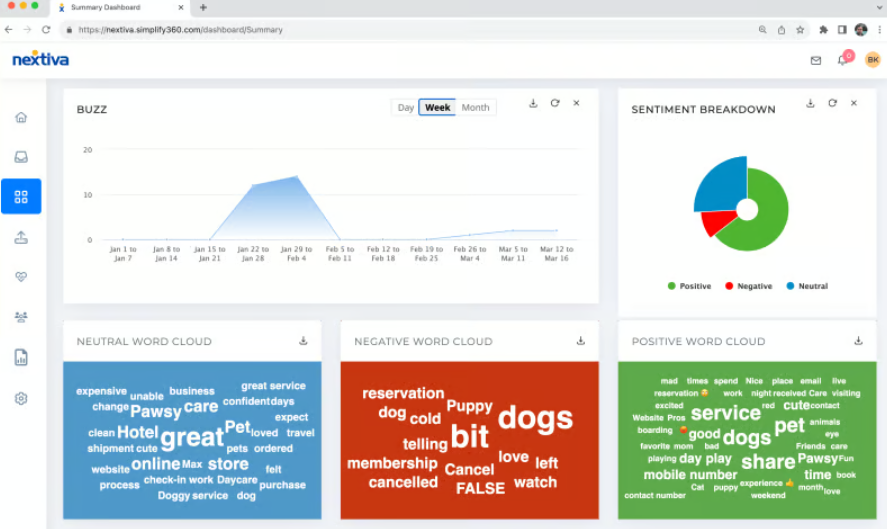Click the Nextiva logo
The height and width of the screenshot is (529, 887).
point(40,59)
